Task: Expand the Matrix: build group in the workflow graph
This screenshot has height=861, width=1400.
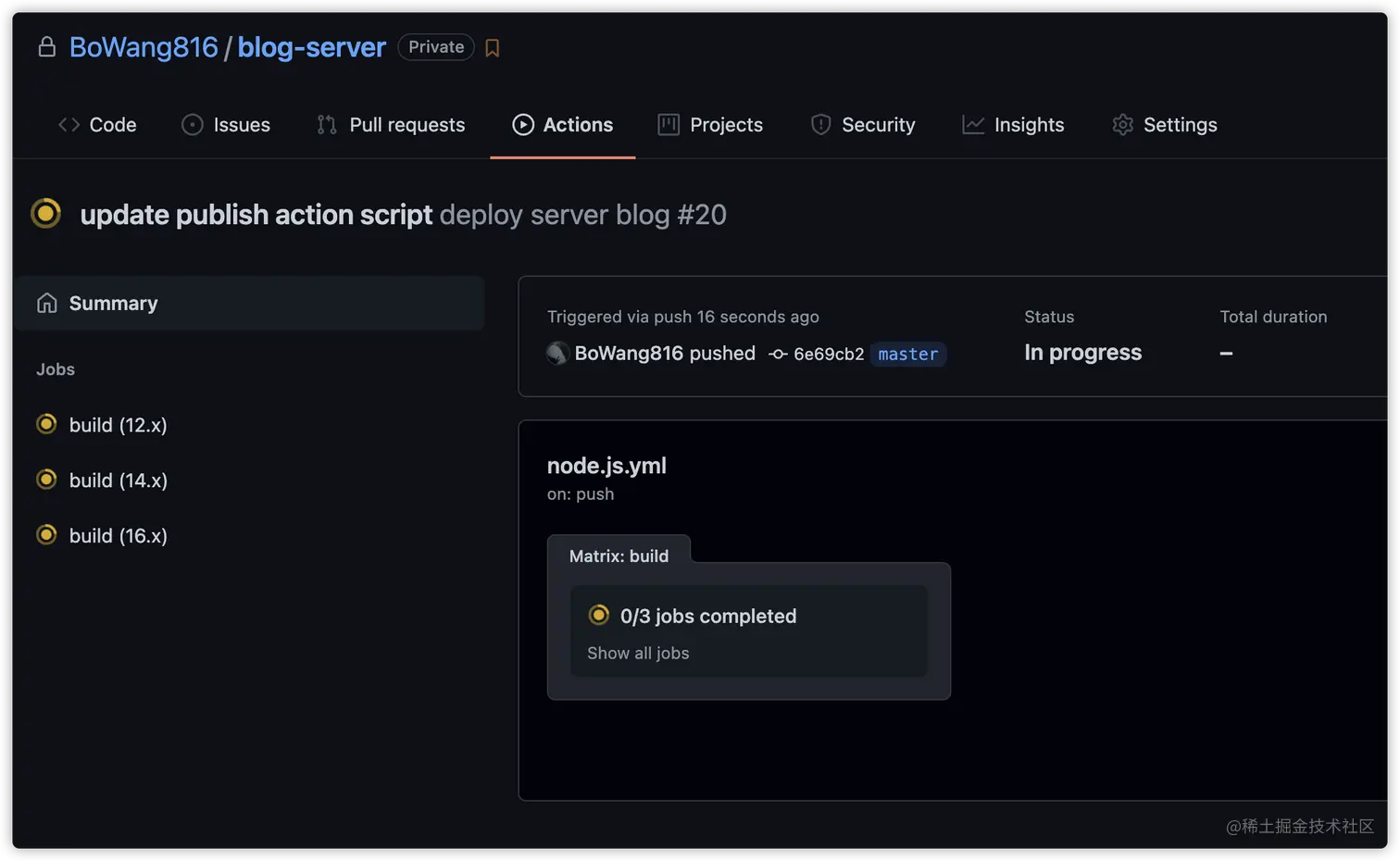Action: pos(619,555)
